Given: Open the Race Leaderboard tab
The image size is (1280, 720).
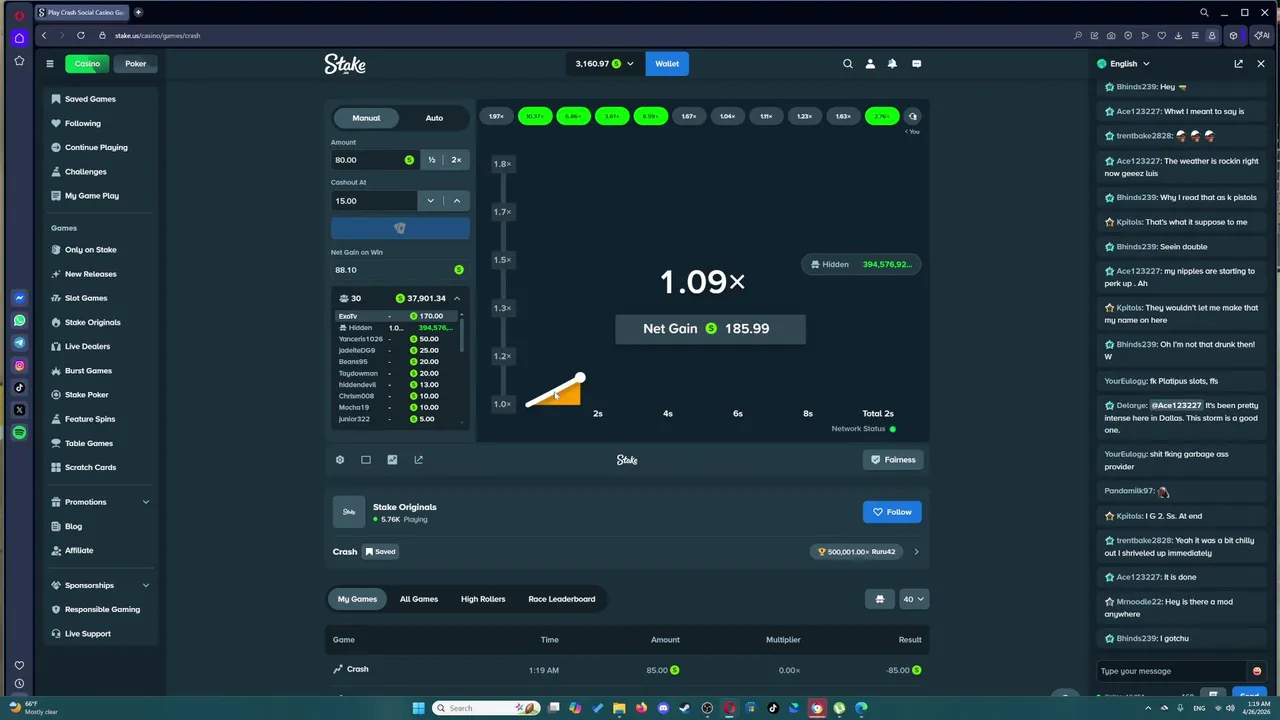Looking at the screenshot, I should [562, 599].
